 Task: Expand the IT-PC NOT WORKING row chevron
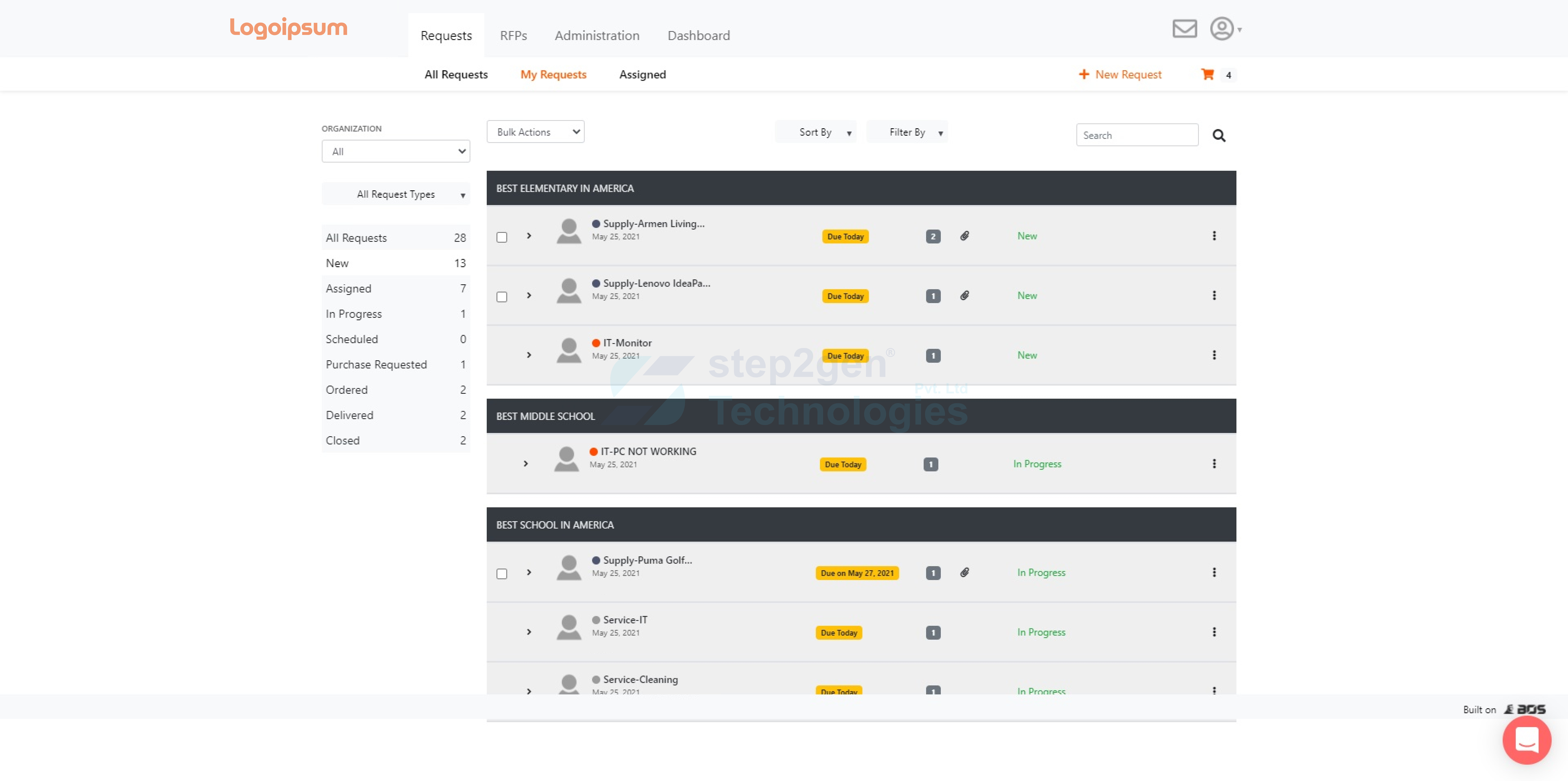coord(526,464)
